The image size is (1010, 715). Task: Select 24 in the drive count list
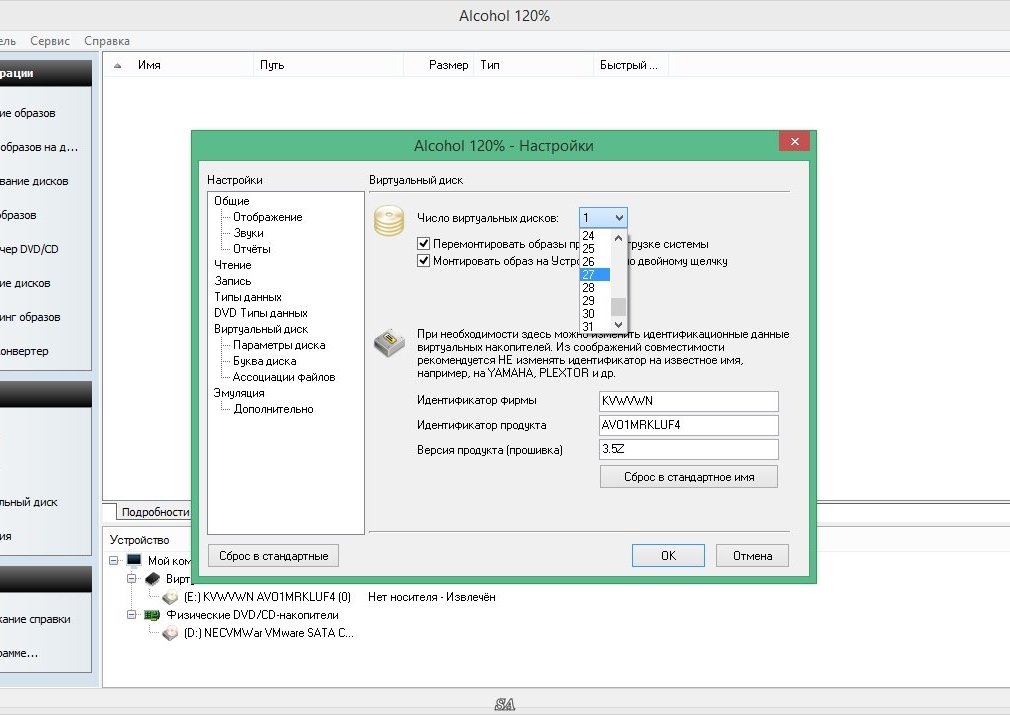click(595, 236)
